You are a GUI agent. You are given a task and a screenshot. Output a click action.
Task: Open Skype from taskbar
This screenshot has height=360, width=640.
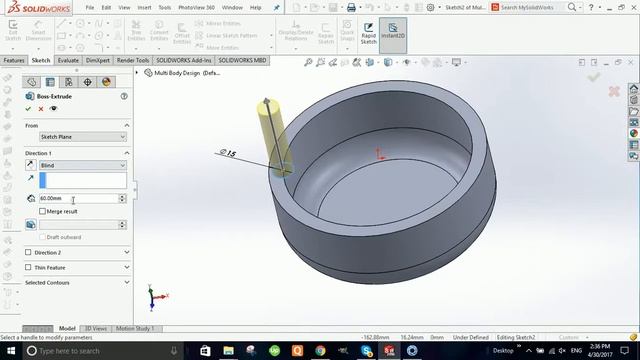367,351
